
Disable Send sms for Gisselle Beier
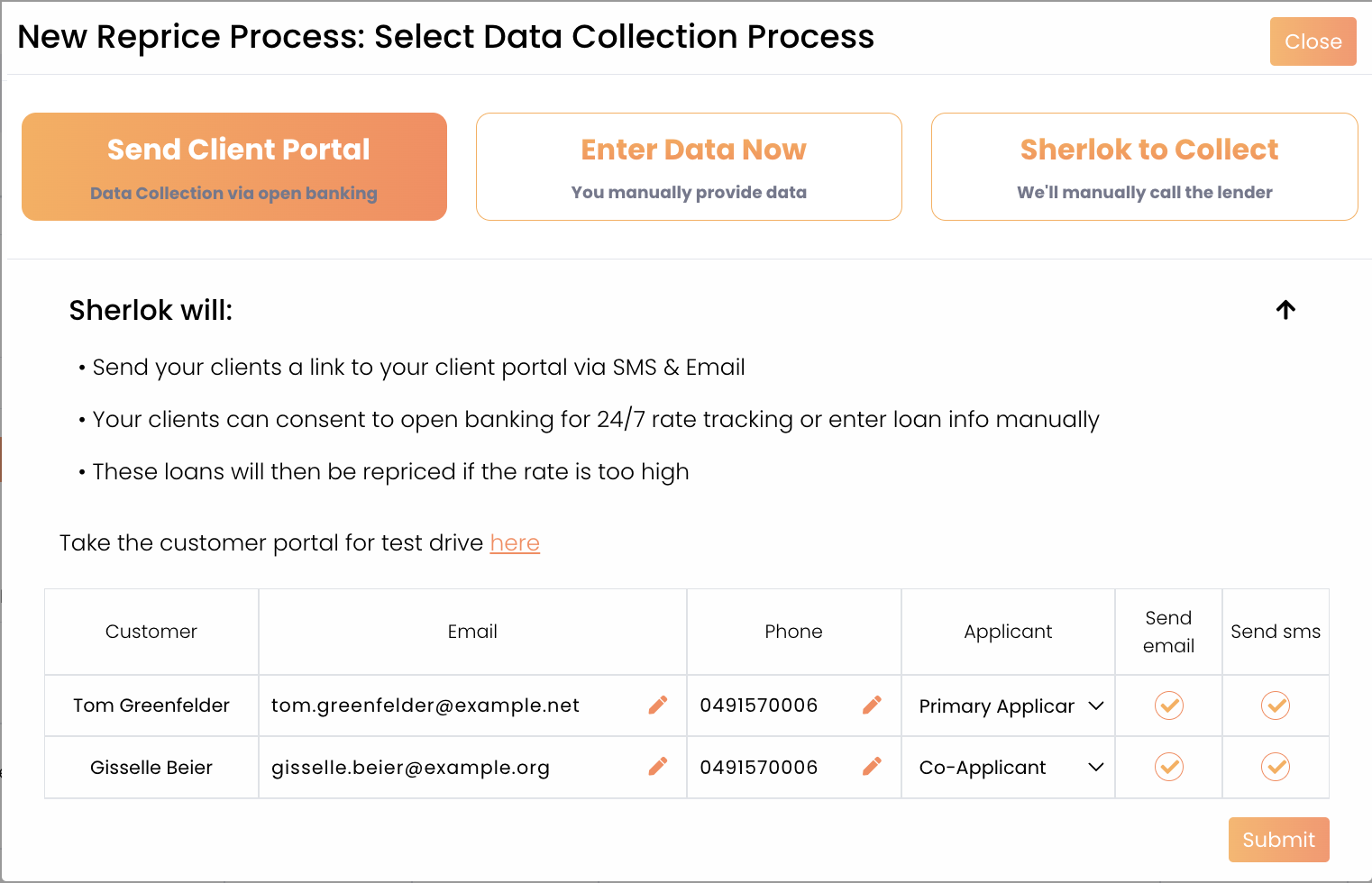1275,767
